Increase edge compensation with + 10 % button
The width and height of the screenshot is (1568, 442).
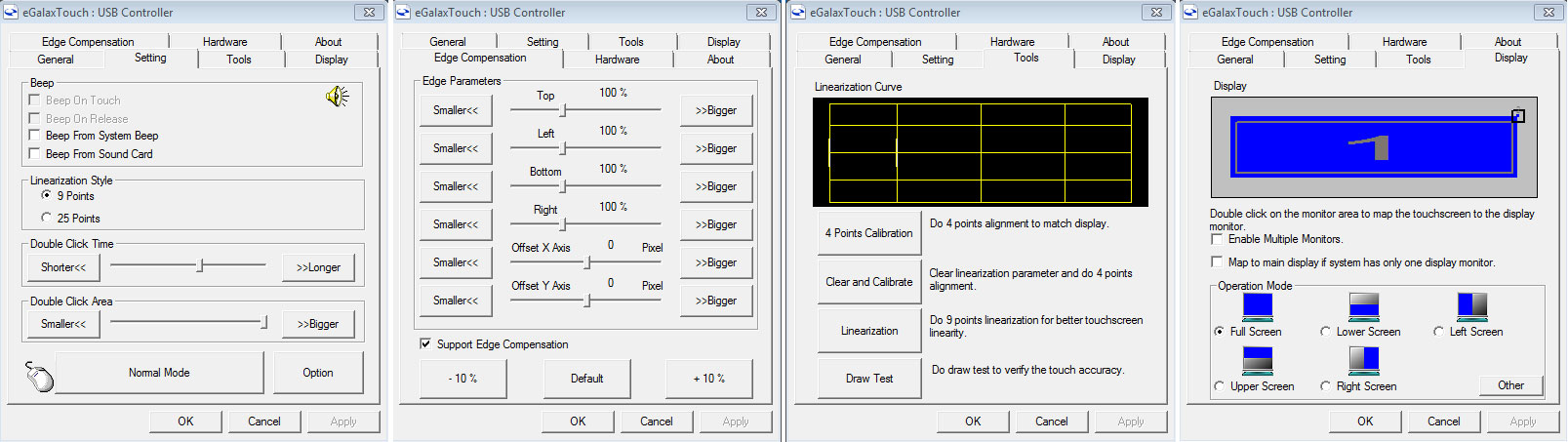(709, 379)
